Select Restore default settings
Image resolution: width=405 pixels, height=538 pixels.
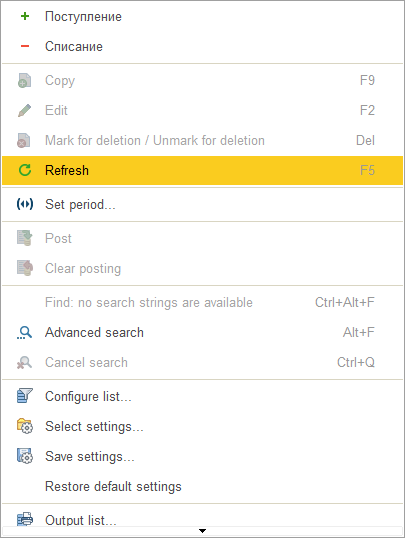point(202,486)
